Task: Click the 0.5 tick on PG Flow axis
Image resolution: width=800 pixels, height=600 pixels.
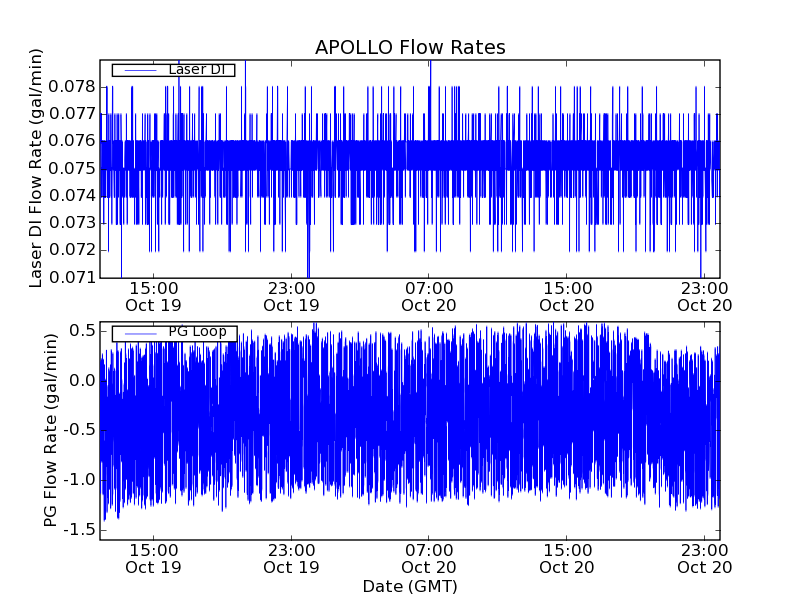Action: pos(82,331)
